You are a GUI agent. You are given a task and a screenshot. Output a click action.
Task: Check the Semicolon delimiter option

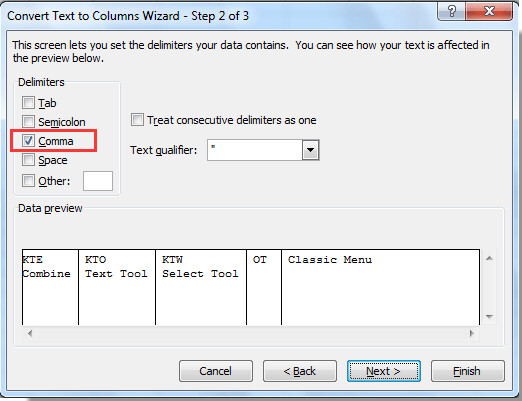[28, 122]
